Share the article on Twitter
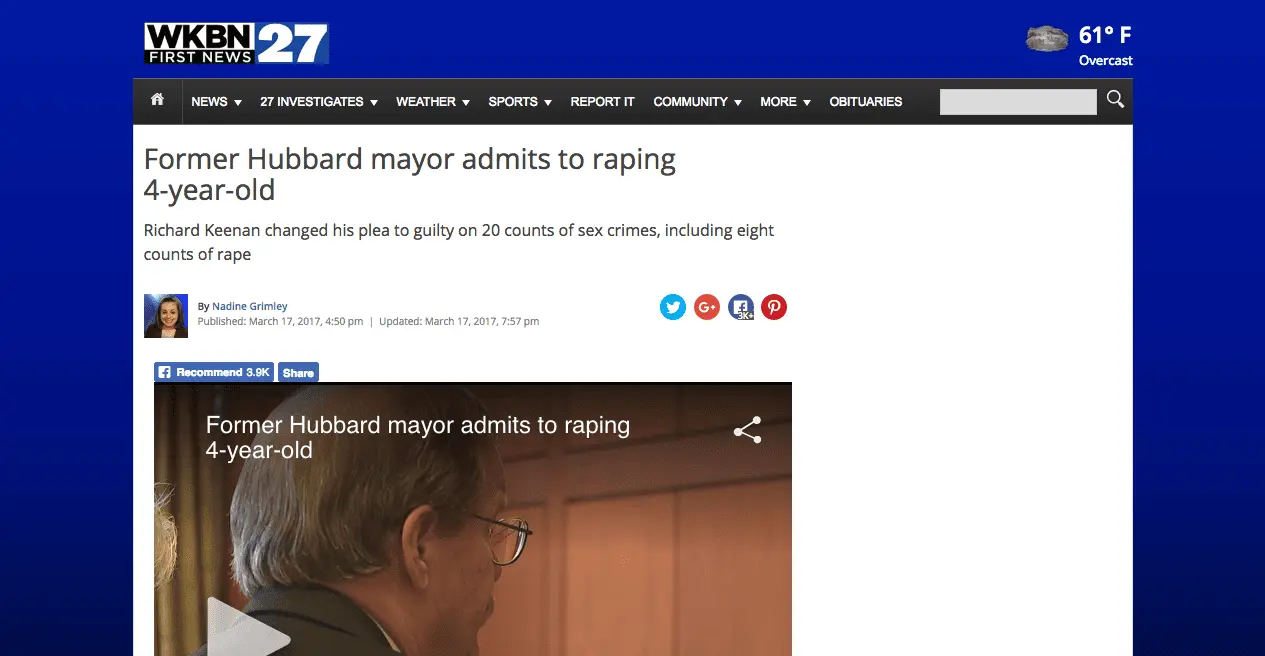The image size is (1265, 656). [x=673, y=307]
